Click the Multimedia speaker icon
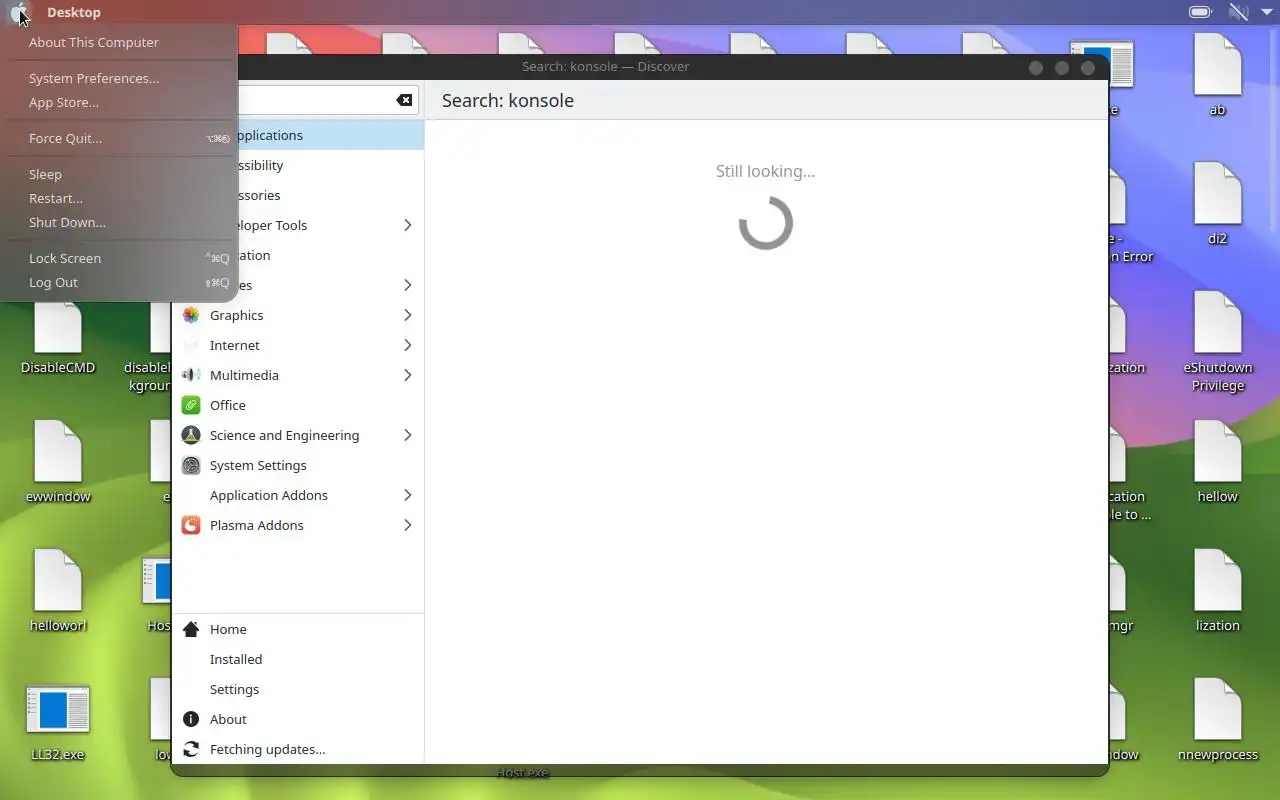Image resolution: width=1280 pixels, height=800 pixels. click(x=191, y=375)
